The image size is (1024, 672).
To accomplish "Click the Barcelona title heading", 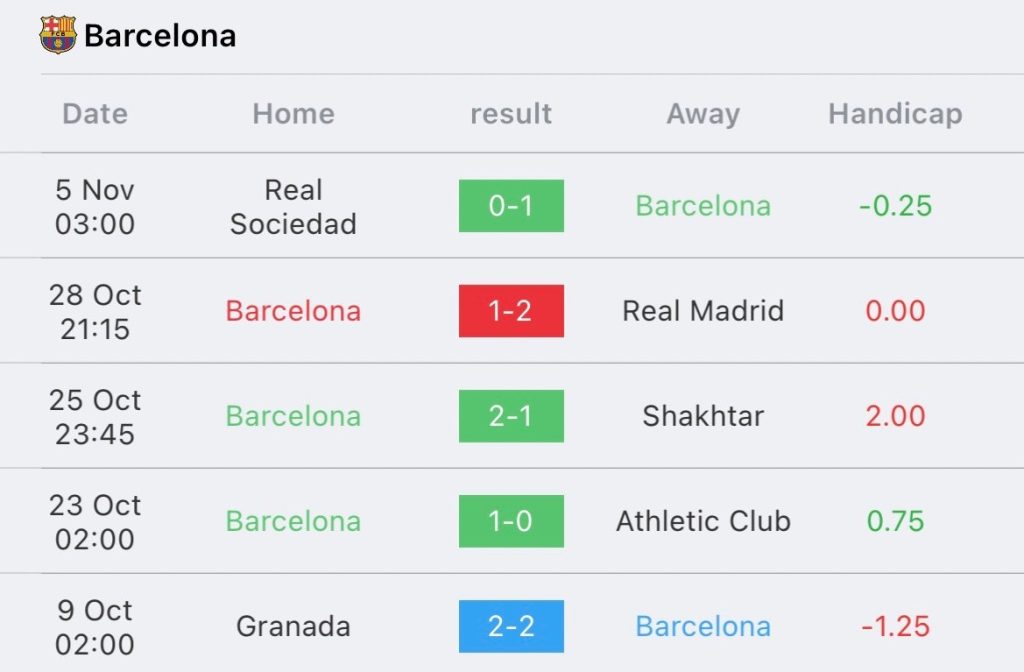I will pyautogui.click(x=160, y=36).
